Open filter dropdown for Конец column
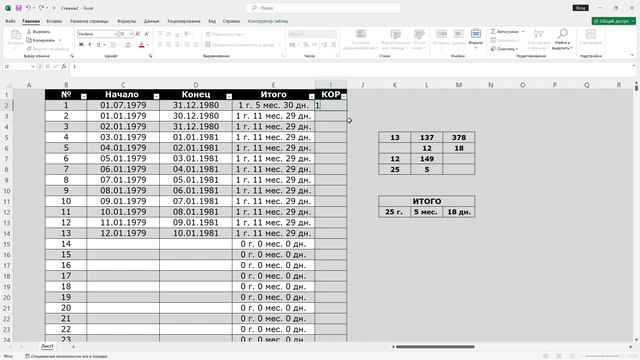The width and height of the screenshot is (640, 360). coord(229,96)
